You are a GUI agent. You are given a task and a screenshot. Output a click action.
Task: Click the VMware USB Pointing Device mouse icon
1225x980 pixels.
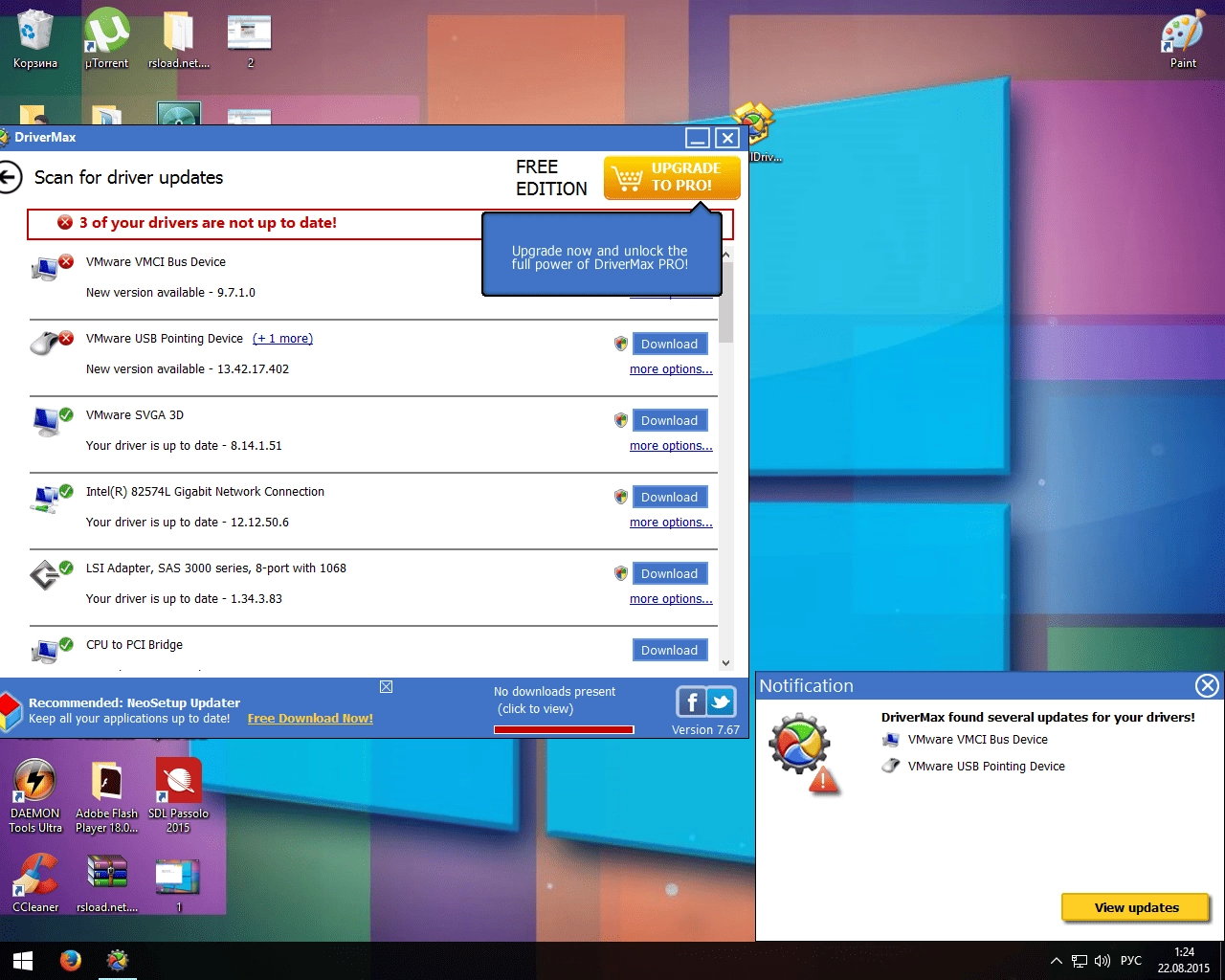click(50, 343)
